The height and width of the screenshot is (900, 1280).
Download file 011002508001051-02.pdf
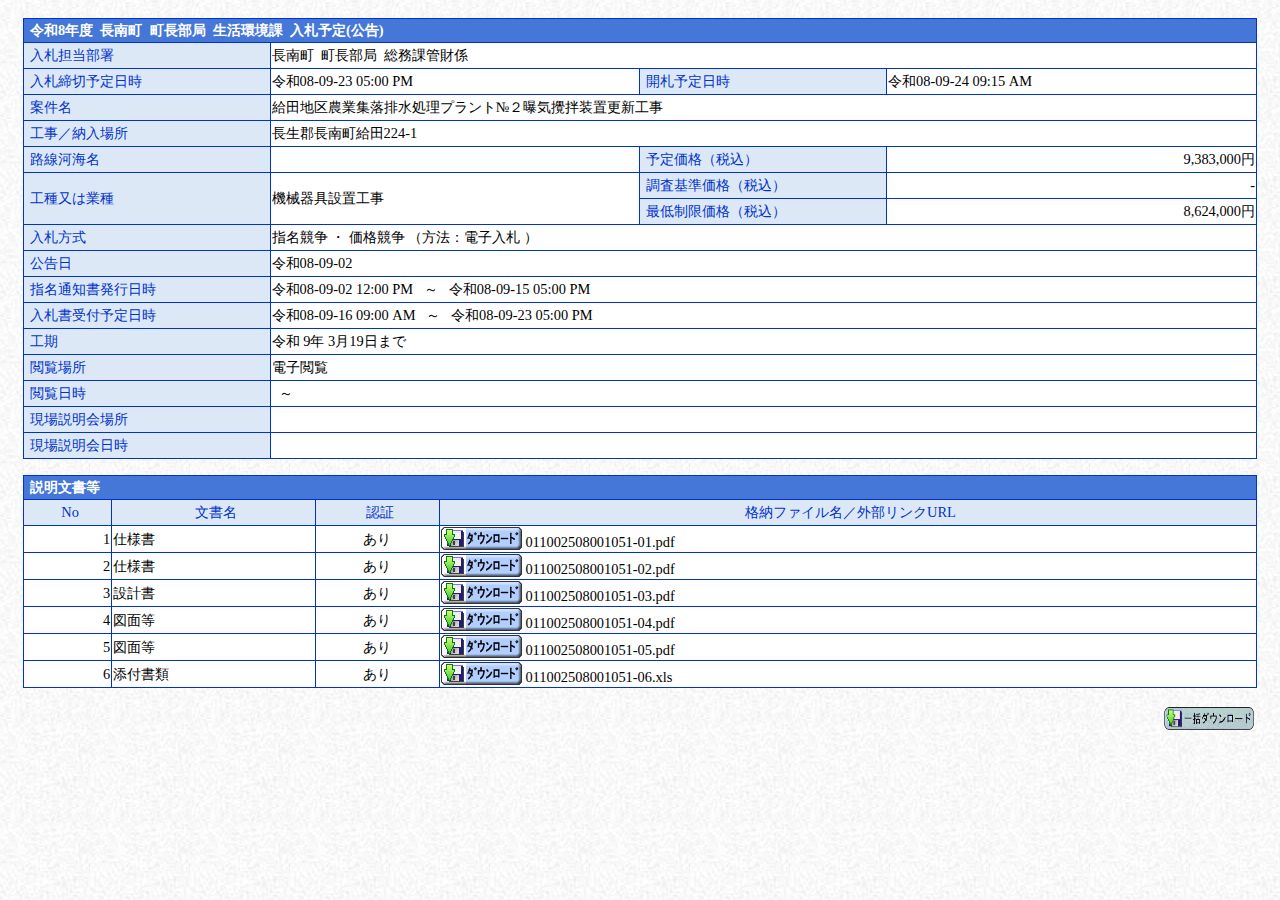pos(481,565)
